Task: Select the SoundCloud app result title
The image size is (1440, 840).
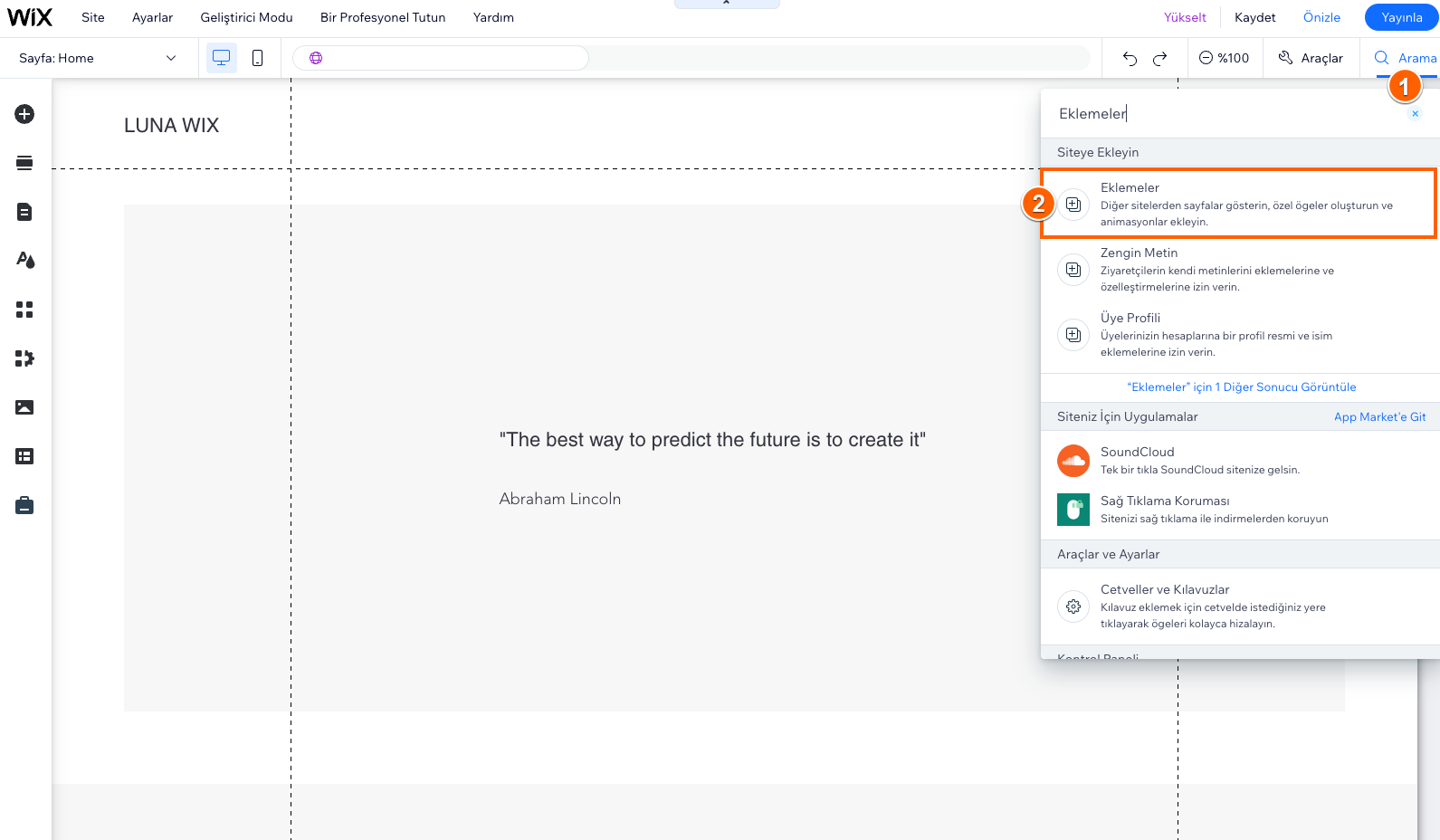Action: point(1138,452)
